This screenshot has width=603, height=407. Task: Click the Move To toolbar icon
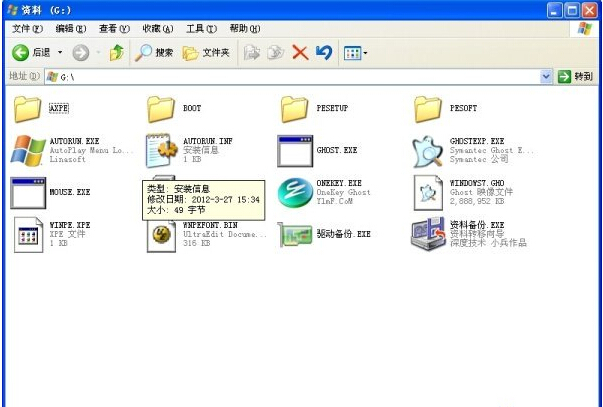click(x=252, y=52)
